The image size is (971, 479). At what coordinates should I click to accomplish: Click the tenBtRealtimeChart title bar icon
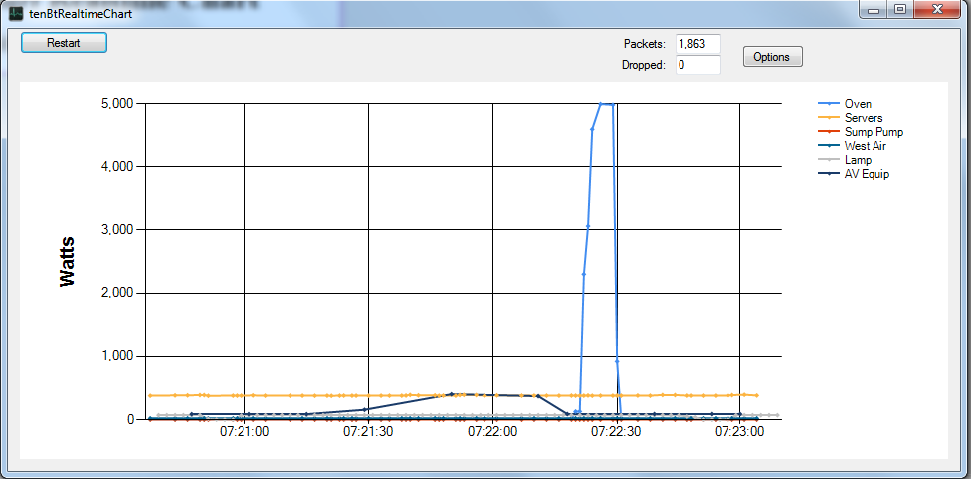[x=17, y=12]
